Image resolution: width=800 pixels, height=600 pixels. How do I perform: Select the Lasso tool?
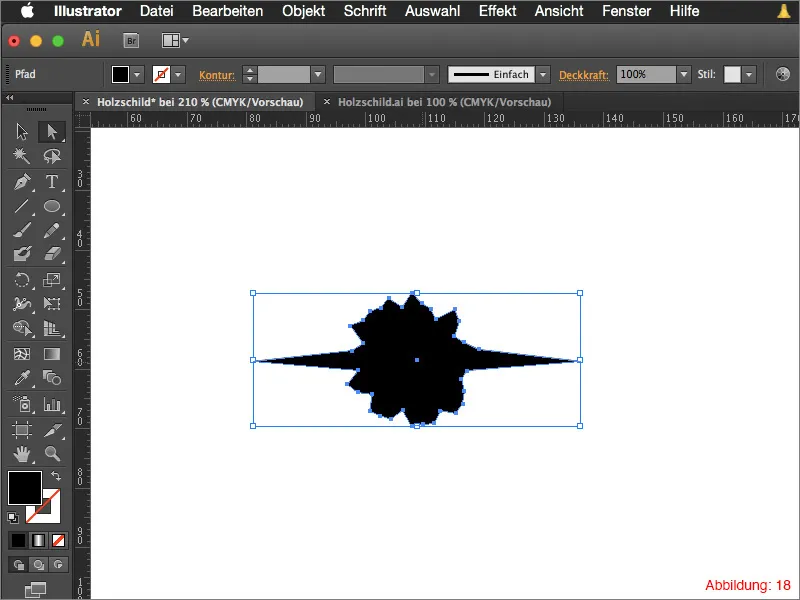point(52,156)
